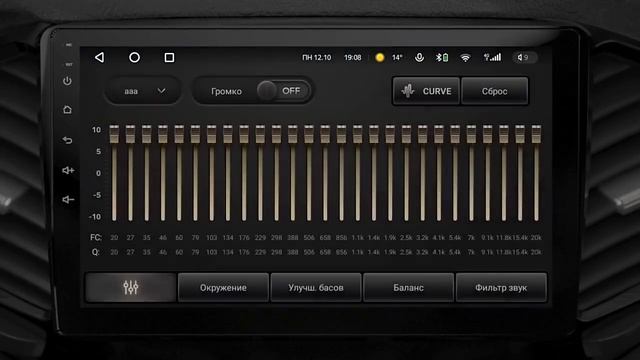The width and height of the screenshot is (640, 360).
Task: Click the FC value 79
Action: coord(196,238)
